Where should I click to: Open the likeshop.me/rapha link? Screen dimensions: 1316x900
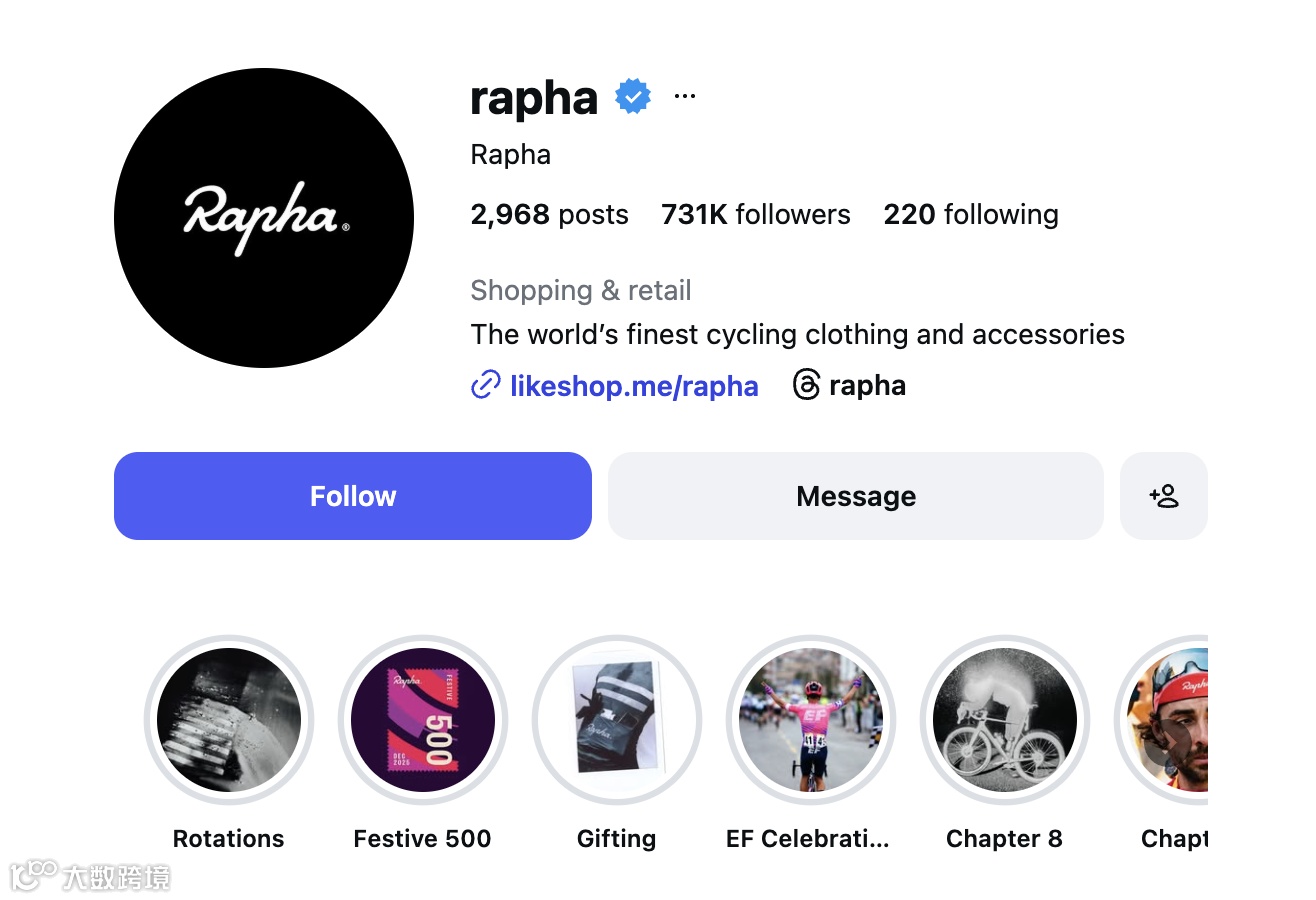coord(634,386)
